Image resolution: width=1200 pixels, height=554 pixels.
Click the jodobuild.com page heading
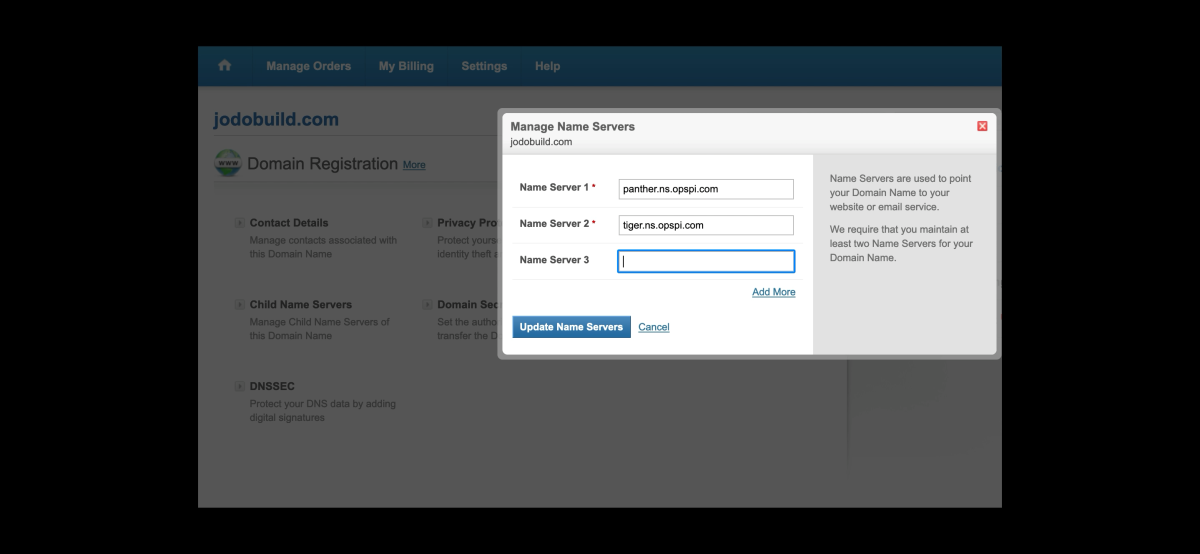tap(276, 120)
